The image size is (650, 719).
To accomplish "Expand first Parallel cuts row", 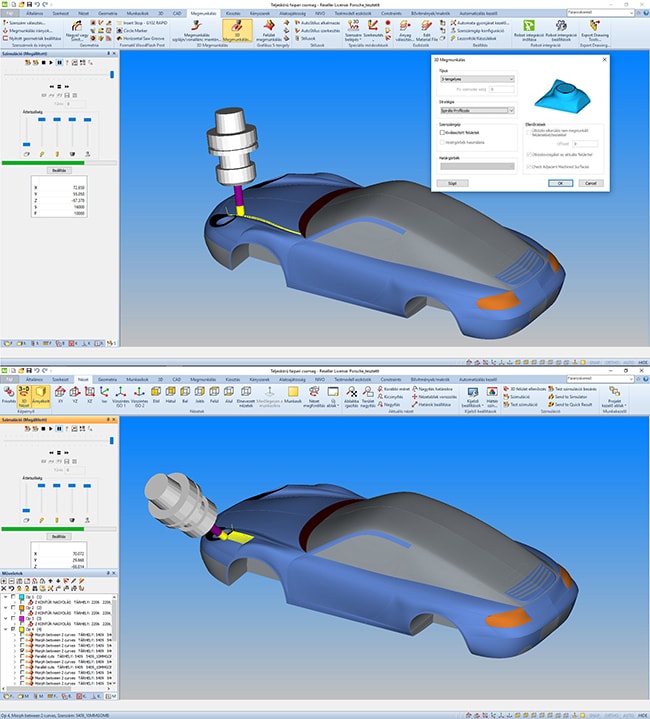I will point(15,656).
